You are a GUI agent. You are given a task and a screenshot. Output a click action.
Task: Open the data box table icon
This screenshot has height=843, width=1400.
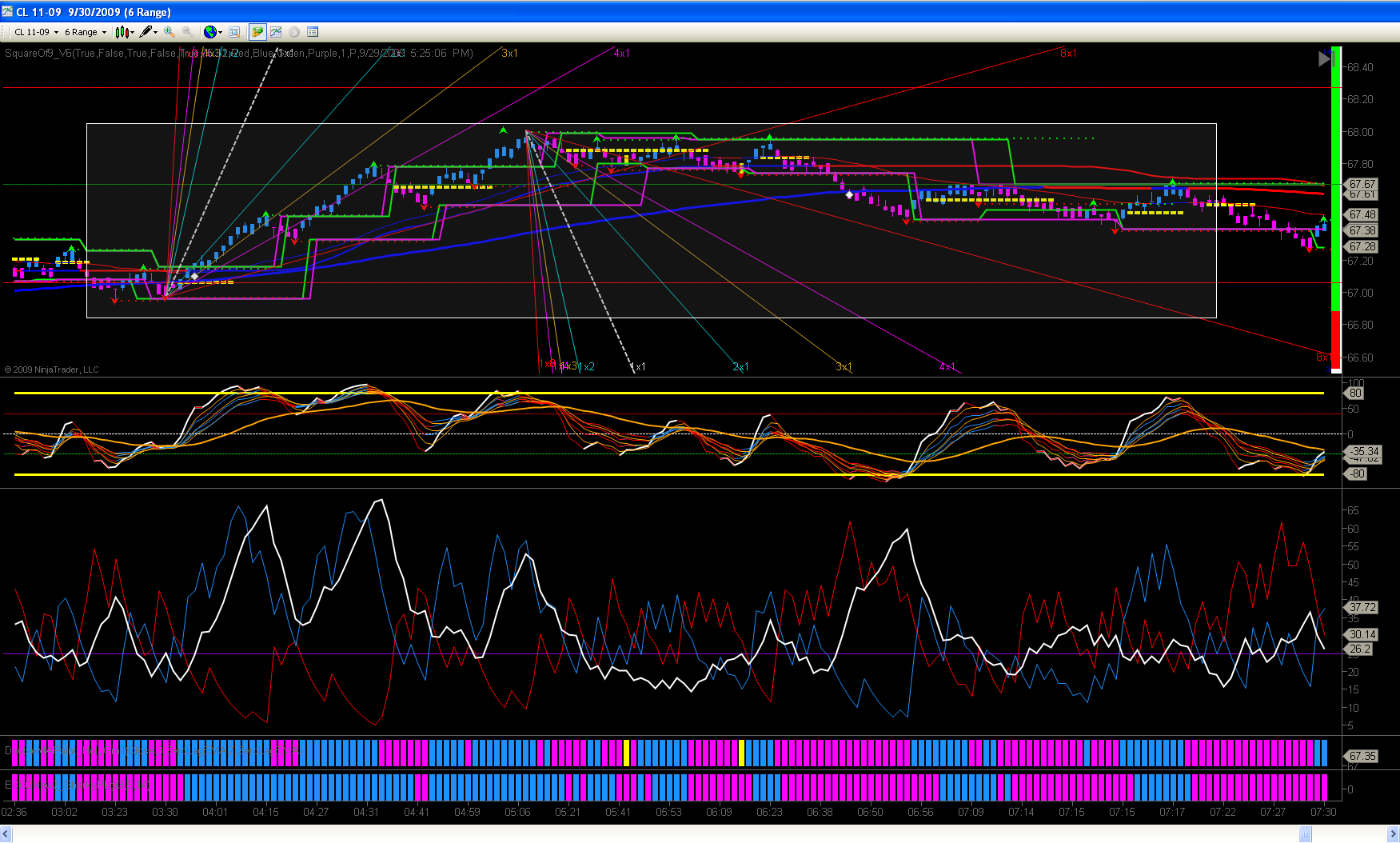[x=313, y=32]
